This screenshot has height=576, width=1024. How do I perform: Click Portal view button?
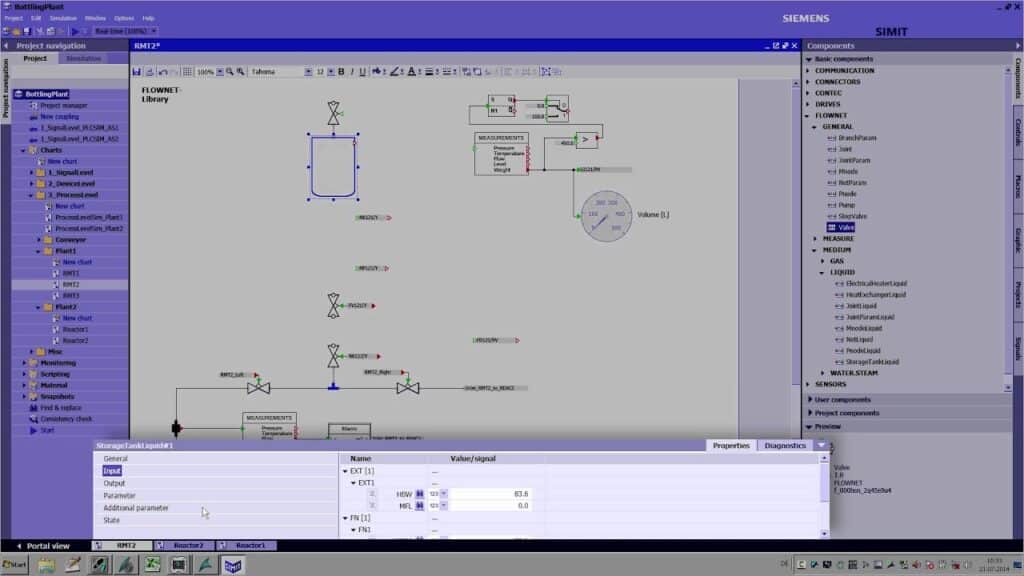[x=43, y=546]
